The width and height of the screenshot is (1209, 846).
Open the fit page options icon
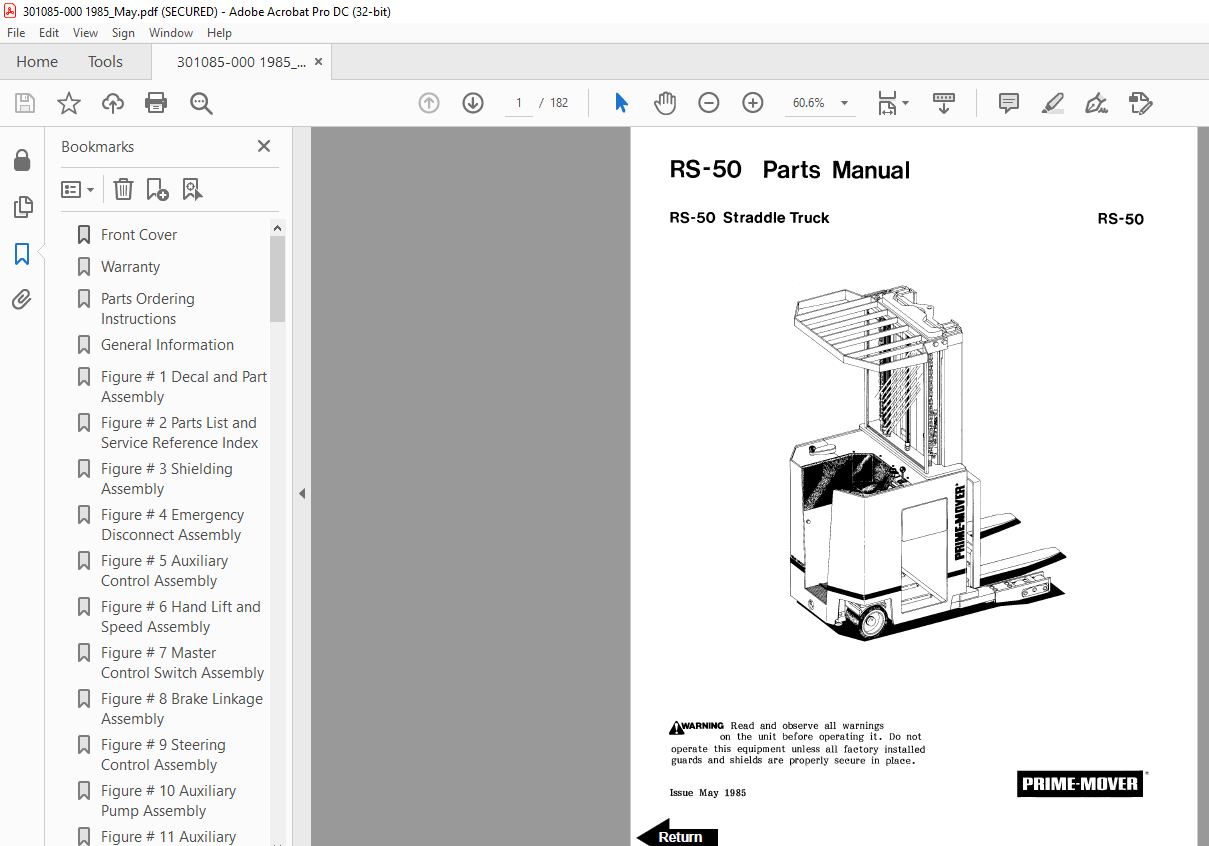click(892, 103)
